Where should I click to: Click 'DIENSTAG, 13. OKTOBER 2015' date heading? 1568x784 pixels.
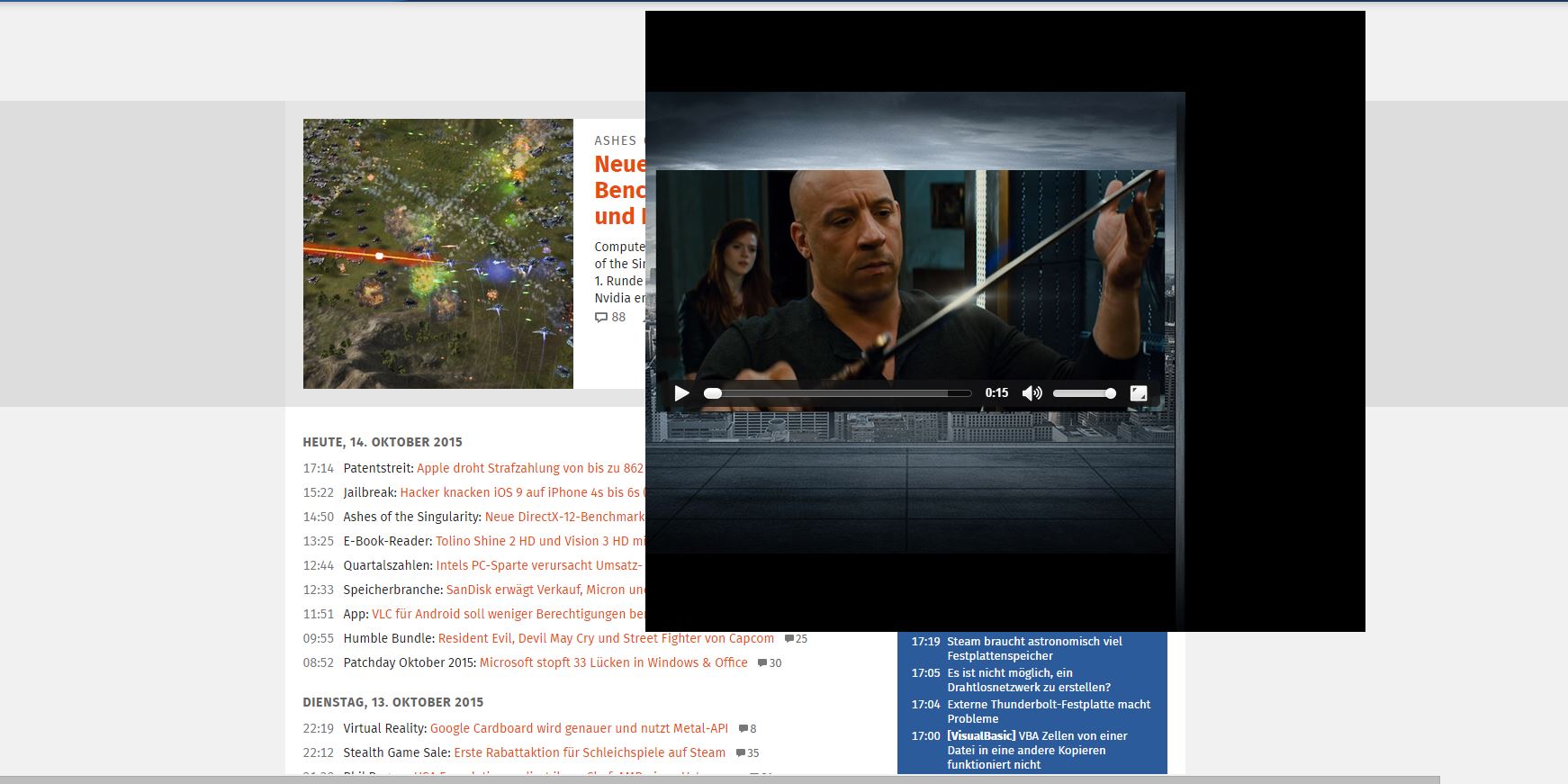coord(393,702)
